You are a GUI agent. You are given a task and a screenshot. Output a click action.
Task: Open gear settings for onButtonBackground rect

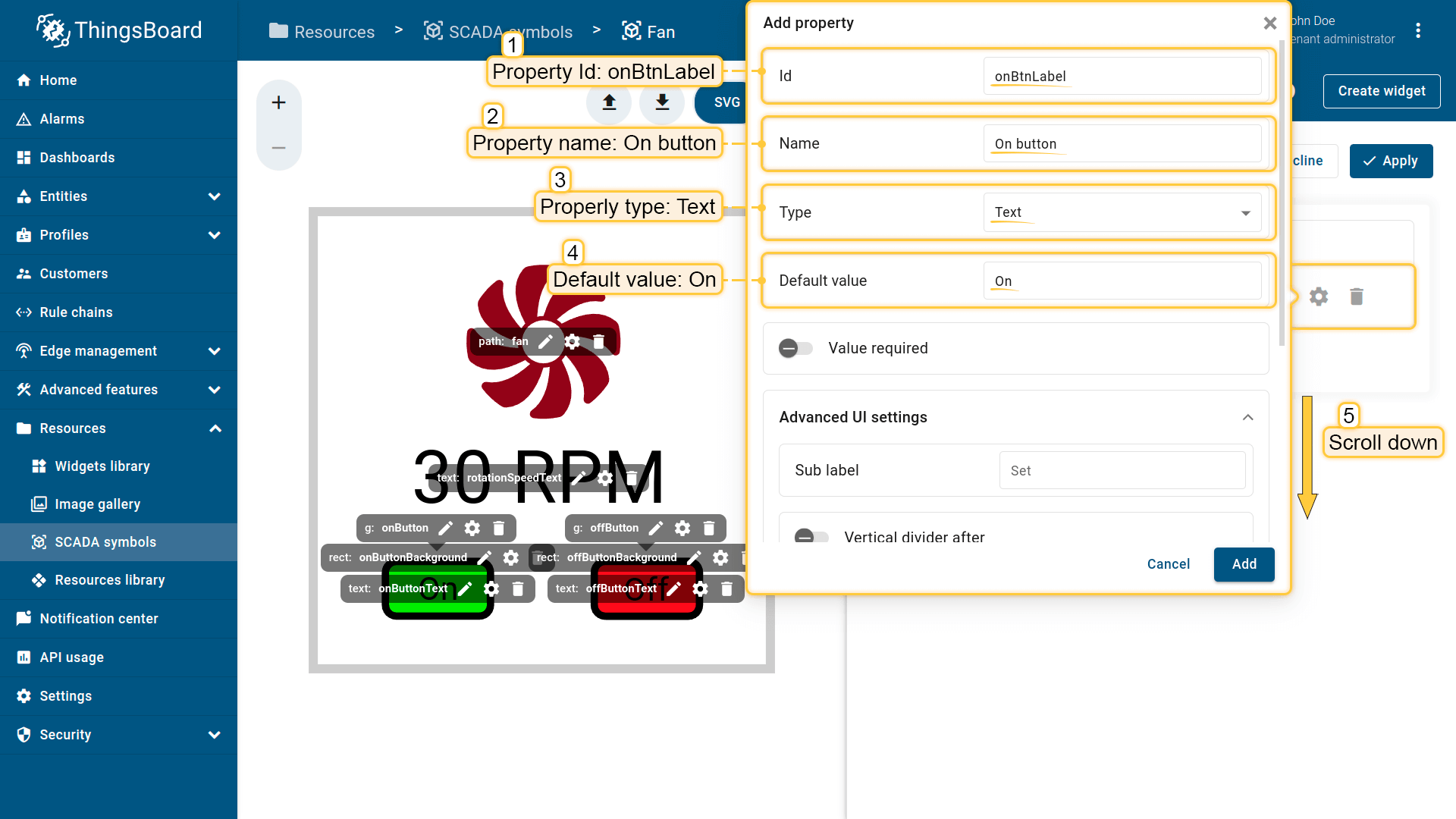click(511, 558)
